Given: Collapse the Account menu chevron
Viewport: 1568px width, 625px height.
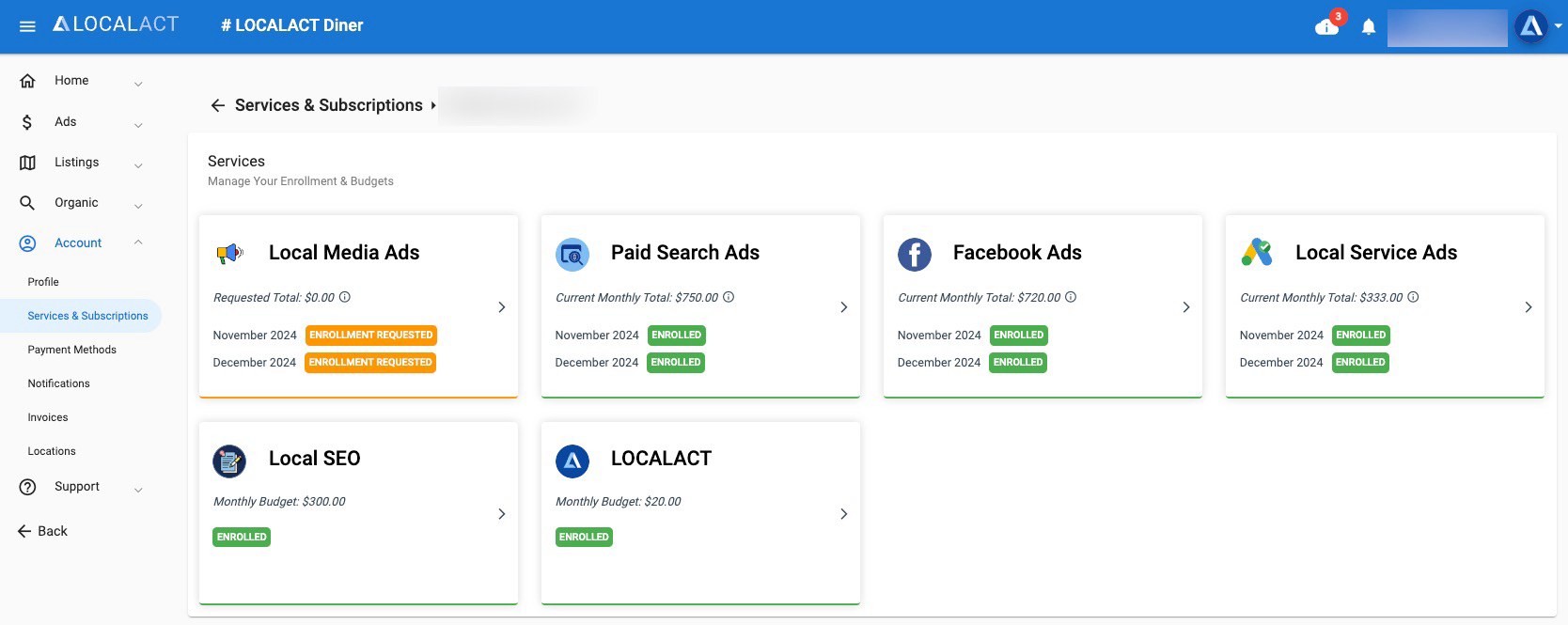Looking at the screenshot, I should pos(138,242).
